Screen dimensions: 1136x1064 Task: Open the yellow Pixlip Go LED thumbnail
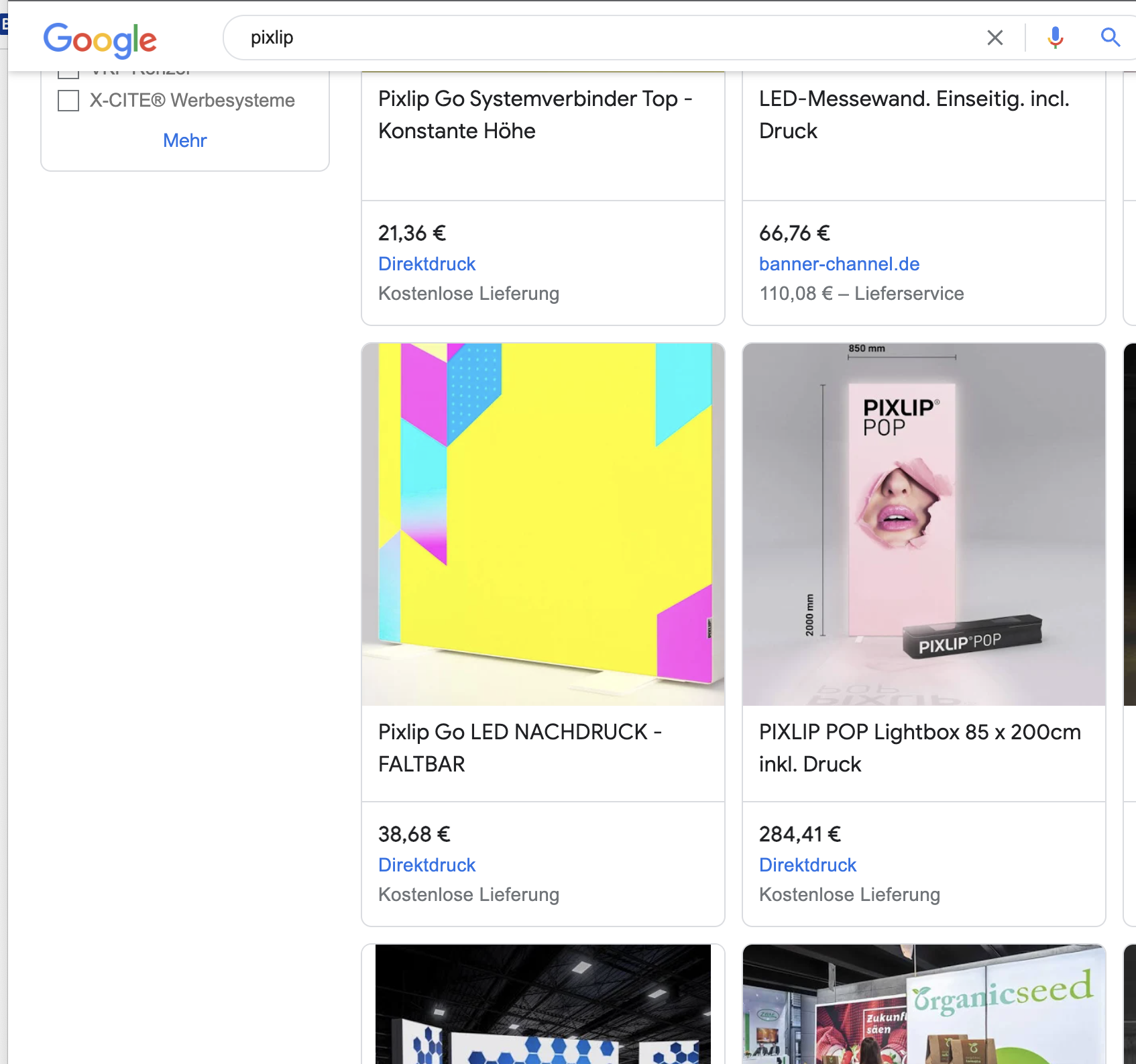[x=543, y=524]
